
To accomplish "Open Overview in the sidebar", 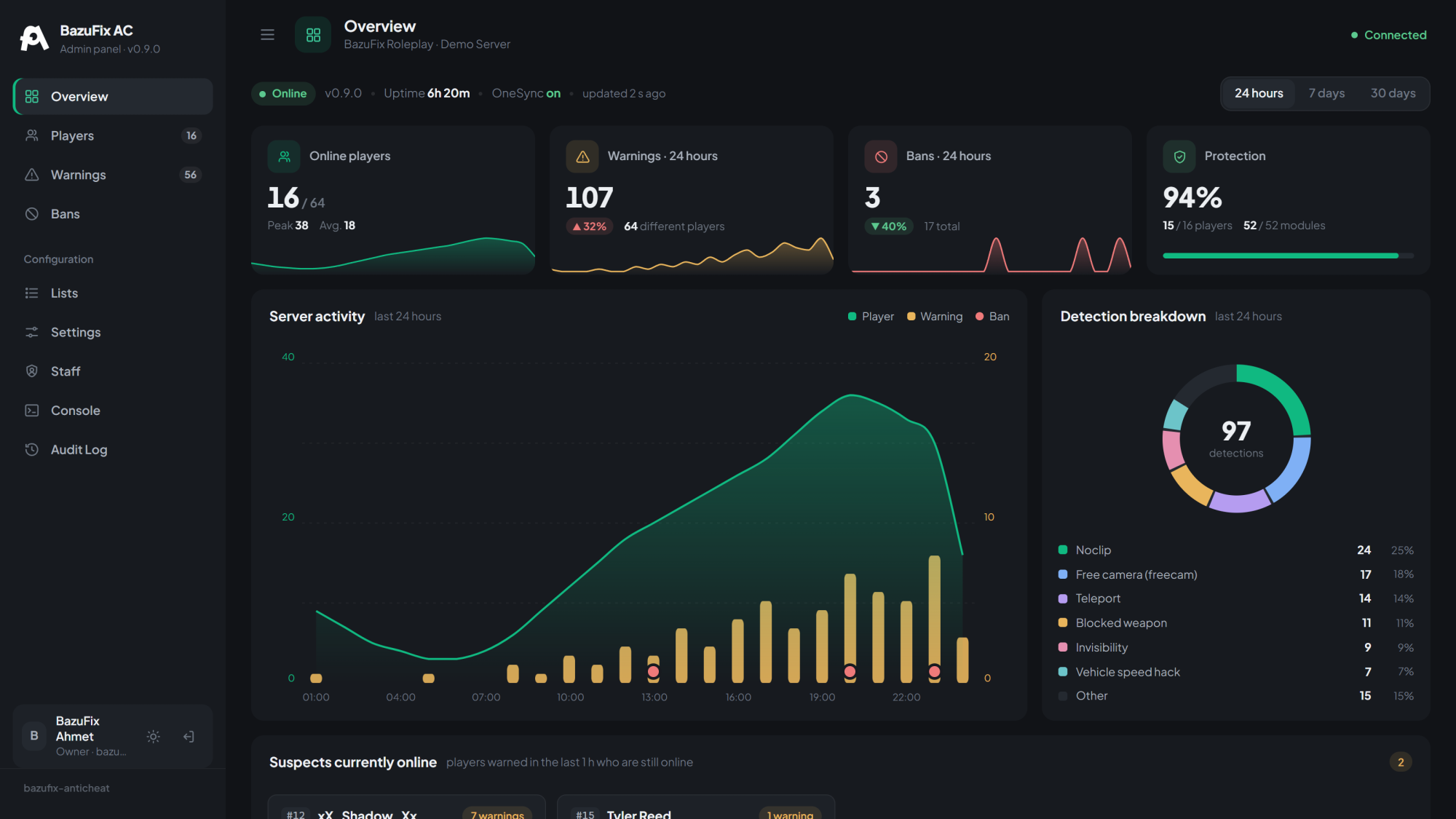I will point(113,97).
